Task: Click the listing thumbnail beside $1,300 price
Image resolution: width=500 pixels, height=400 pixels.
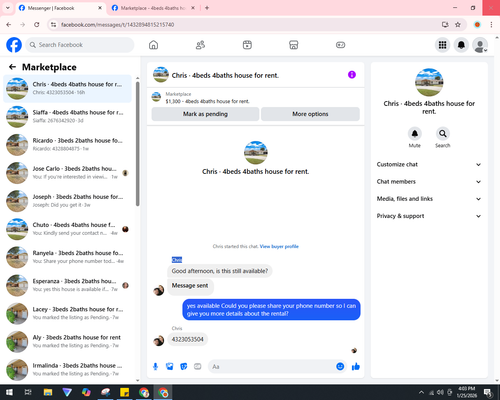Action: pyautogui.click(x=156, y=97)
